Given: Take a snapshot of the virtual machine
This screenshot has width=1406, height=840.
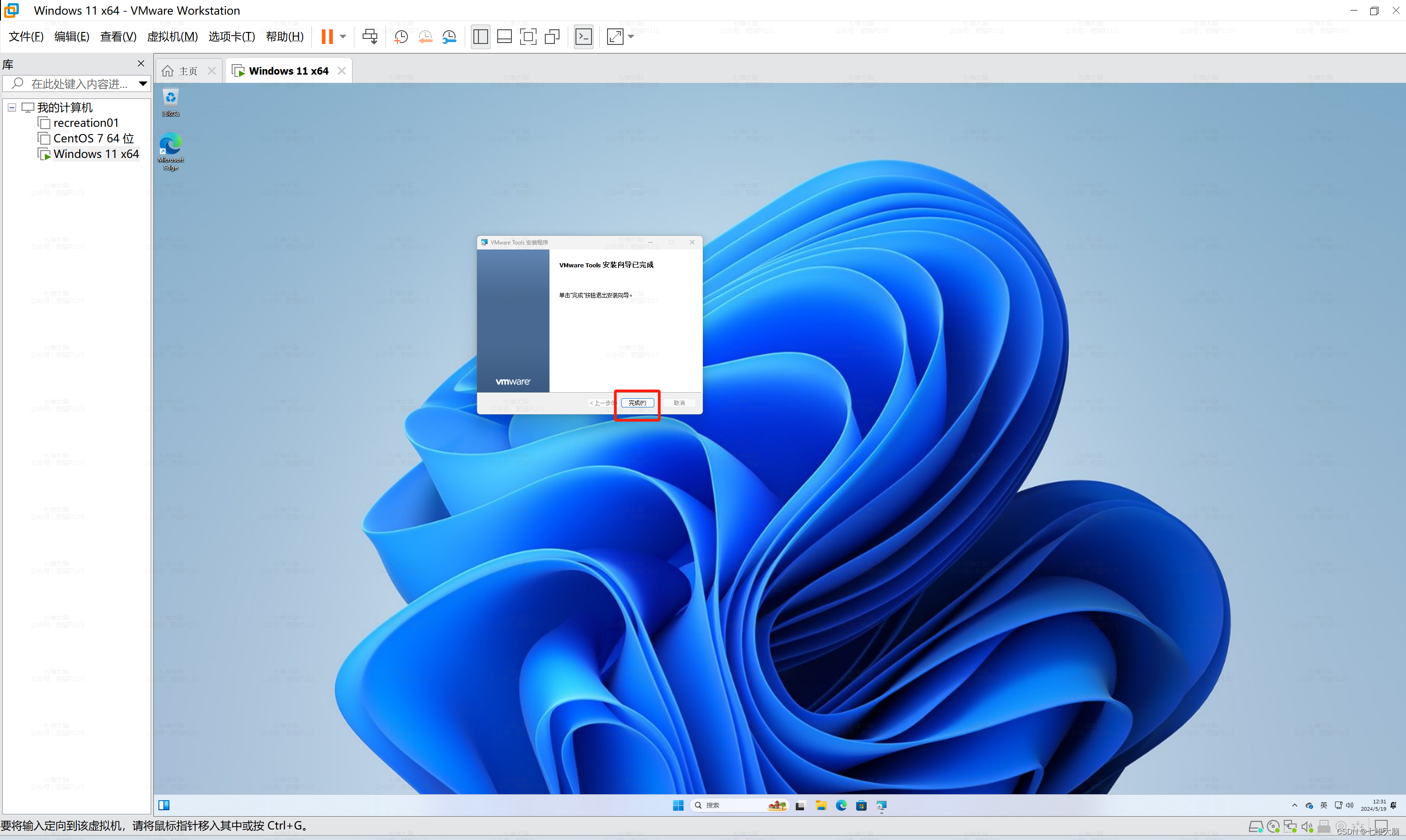Looking at the screenshot, I should pyautogui.click(x=401, y=37).
